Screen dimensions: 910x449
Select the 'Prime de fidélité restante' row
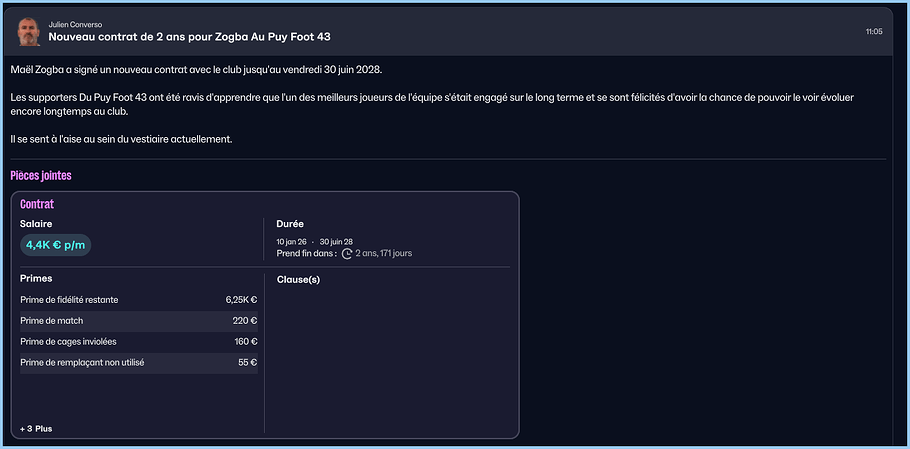[138, 300]
